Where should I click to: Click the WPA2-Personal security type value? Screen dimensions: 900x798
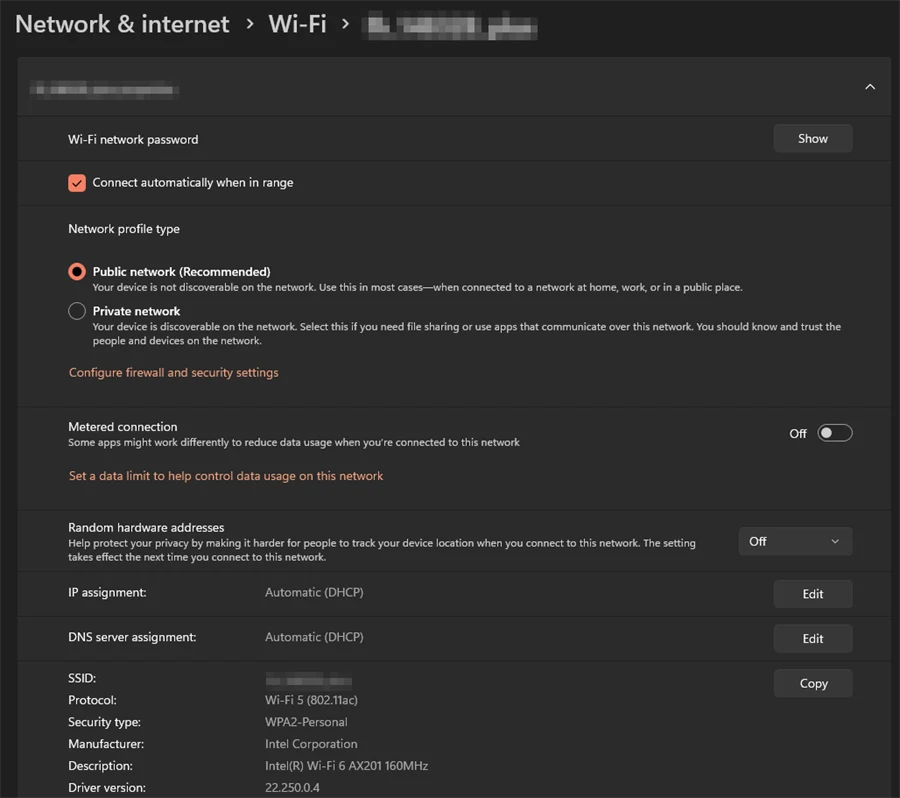pos(306,722)
